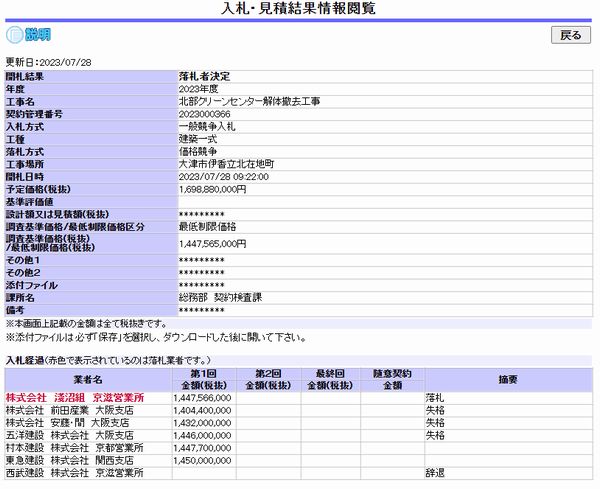The image size is (600, 489).
Task: Click the 摘要 column header
Action: pyautogui.click(x=509, y=380)
